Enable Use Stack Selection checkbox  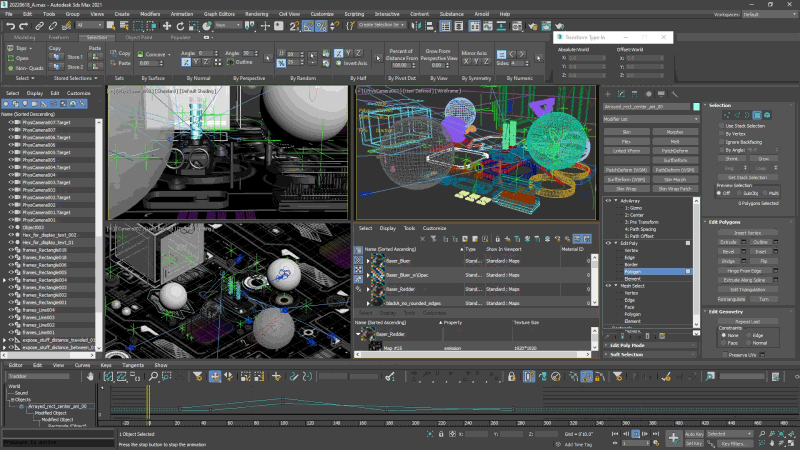coord(721,126)
